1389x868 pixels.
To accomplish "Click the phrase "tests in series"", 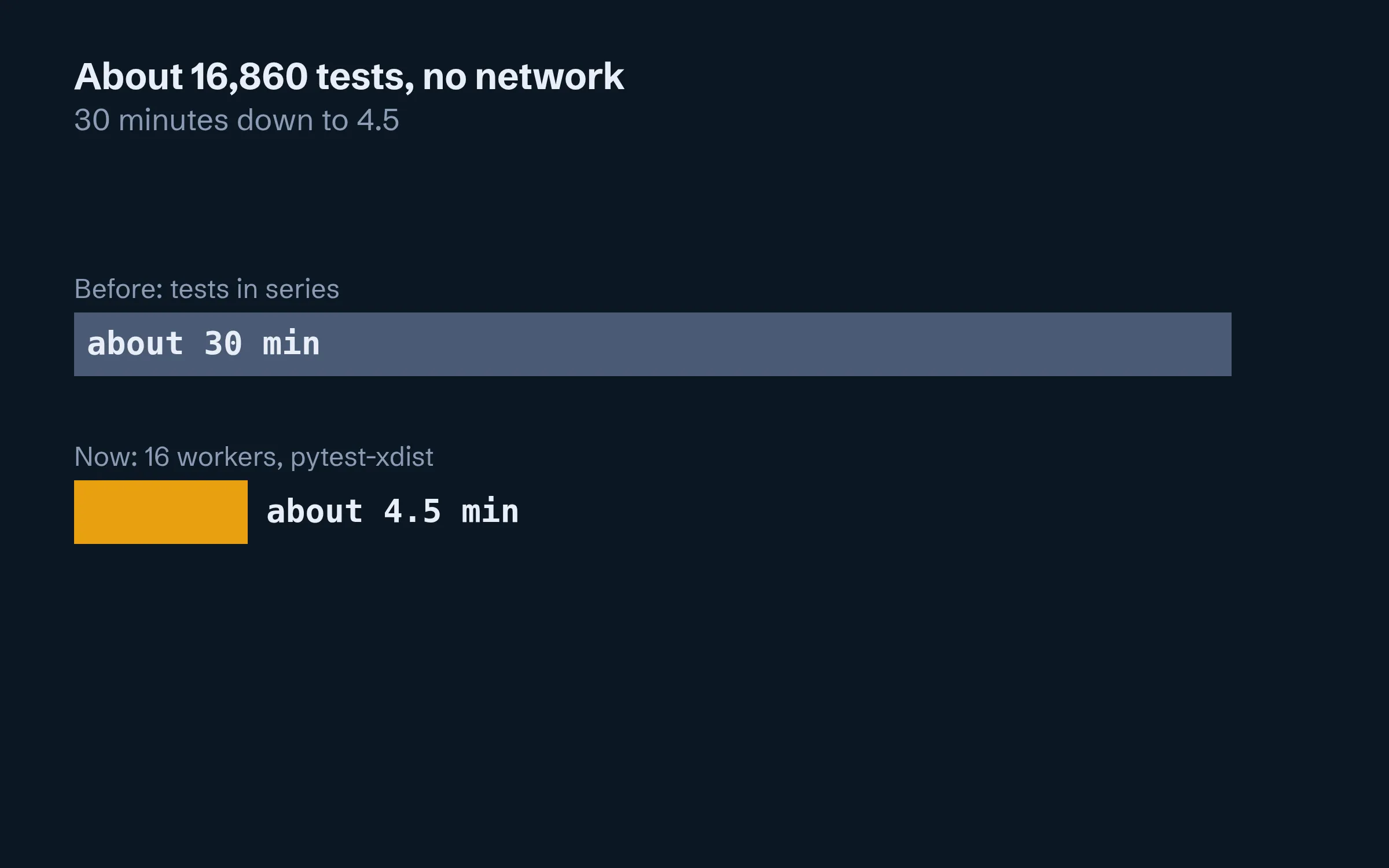I will pyautogui.click(x=255, y=289).
